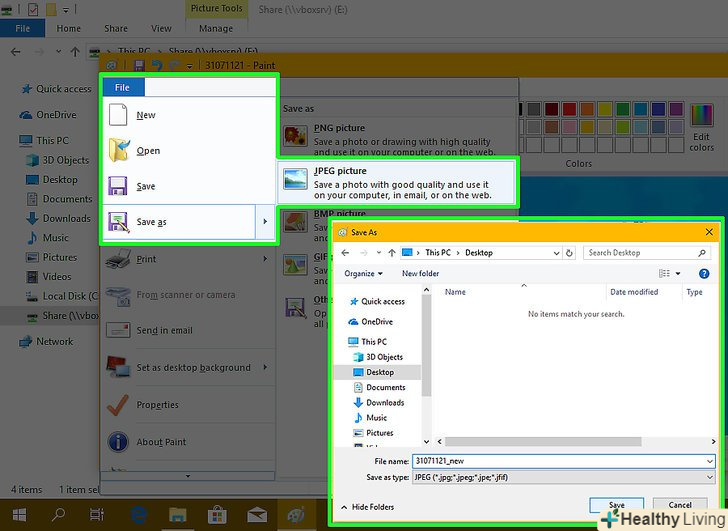Open the view options dropdown in Save As

[678, 273]
